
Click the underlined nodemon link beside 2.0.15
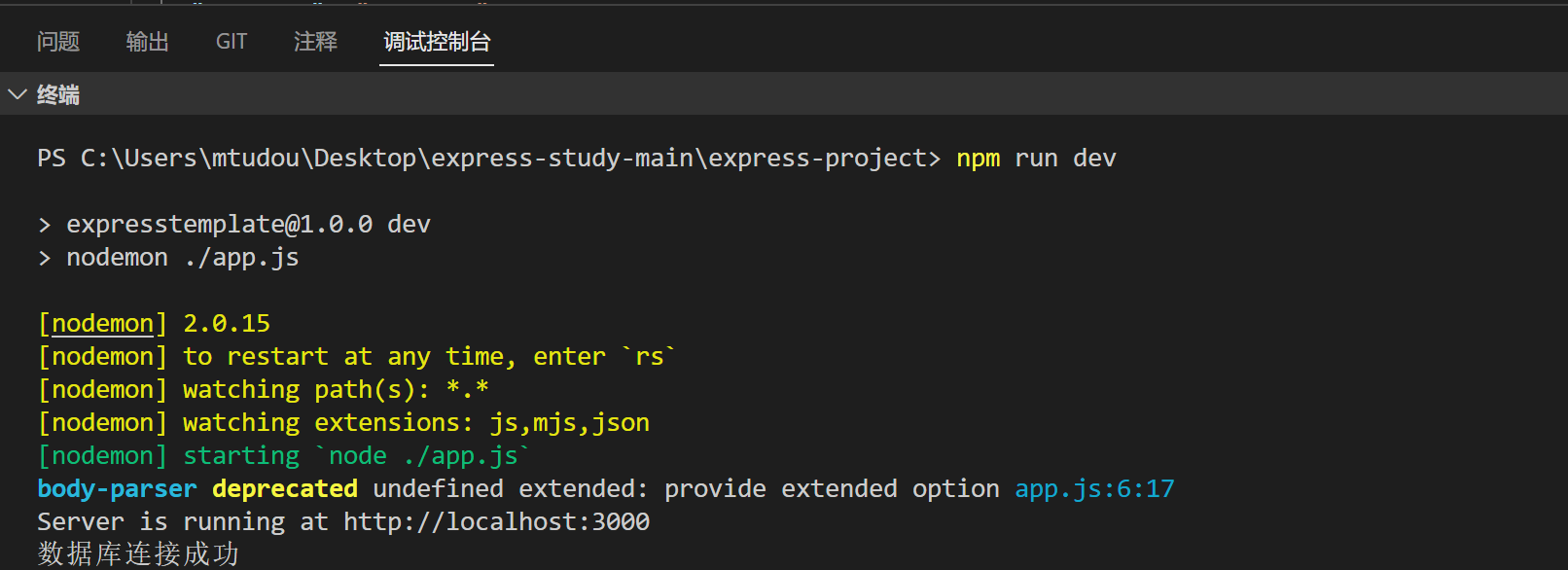(x=102, y=323)
